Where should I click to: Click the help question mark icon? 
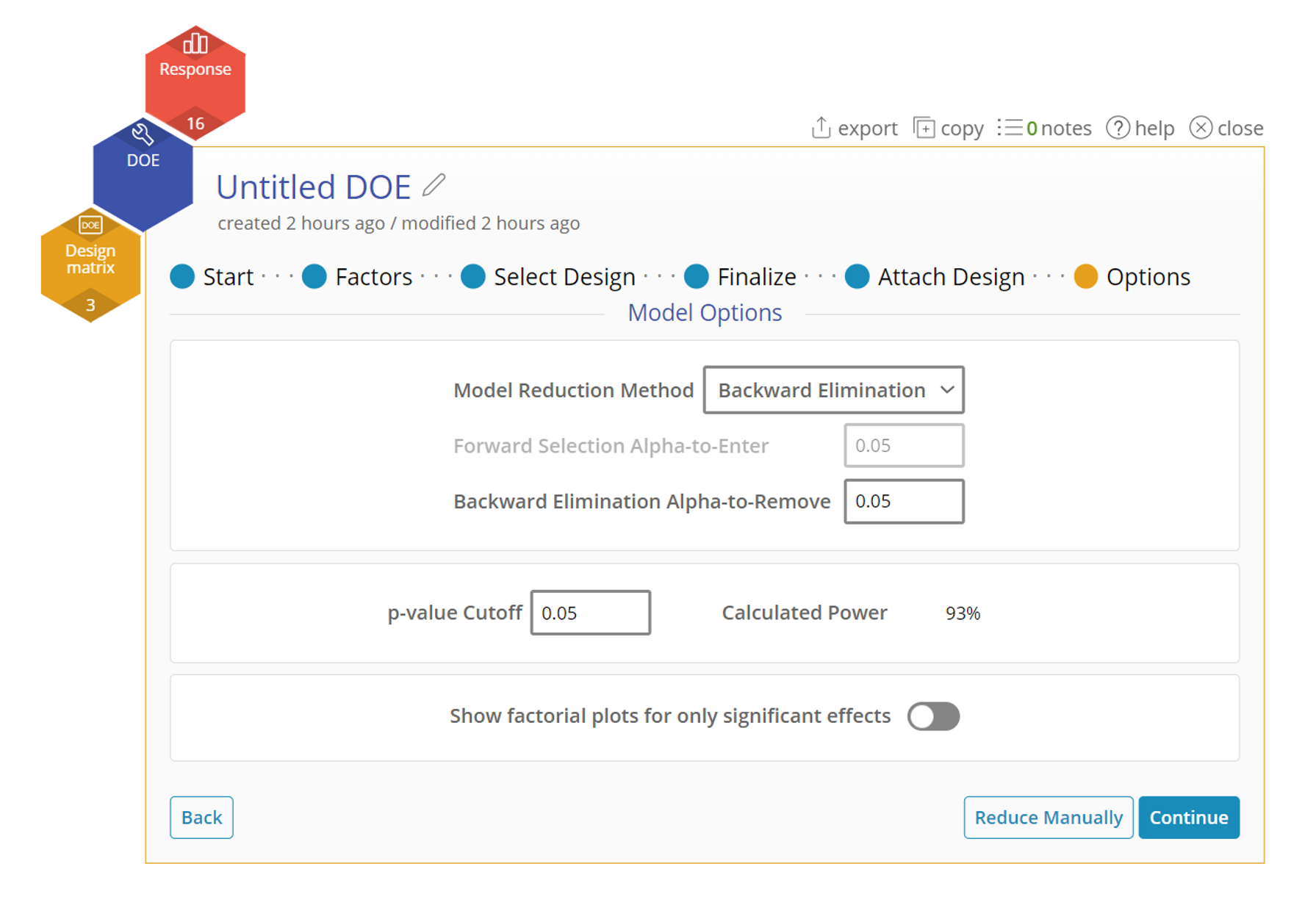click(1118, 128)
